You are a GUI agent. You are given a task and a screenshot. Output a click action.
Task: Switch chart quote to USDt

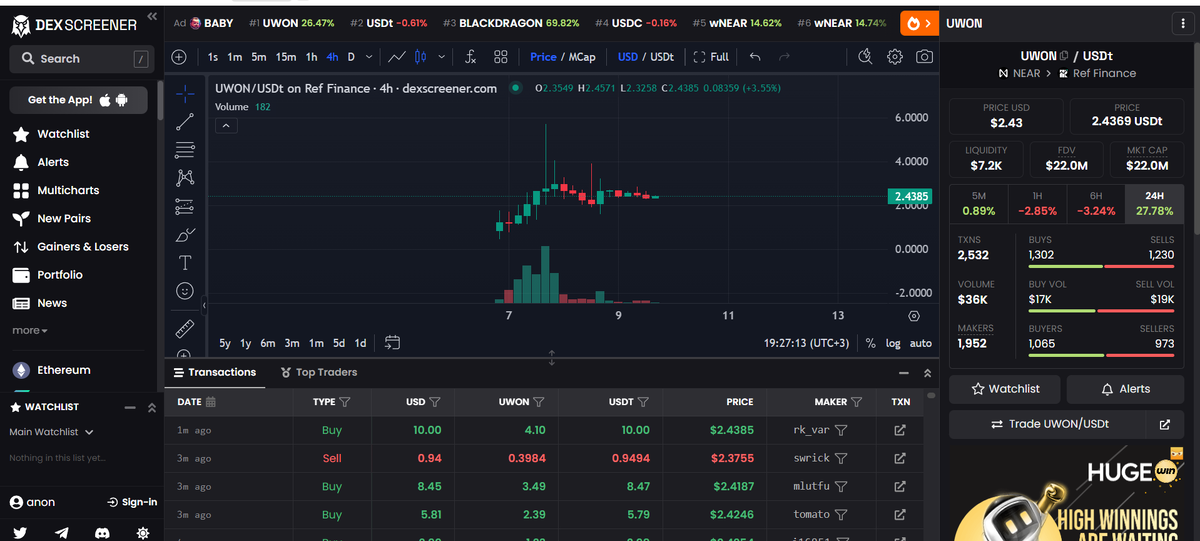(662, 57)
